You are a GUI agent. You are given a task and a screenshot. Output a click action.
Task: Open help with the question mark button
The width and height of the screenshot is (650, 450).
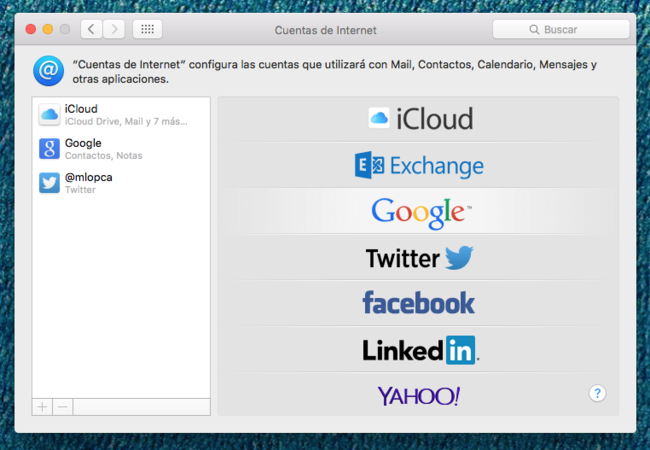tap(597, 393)
